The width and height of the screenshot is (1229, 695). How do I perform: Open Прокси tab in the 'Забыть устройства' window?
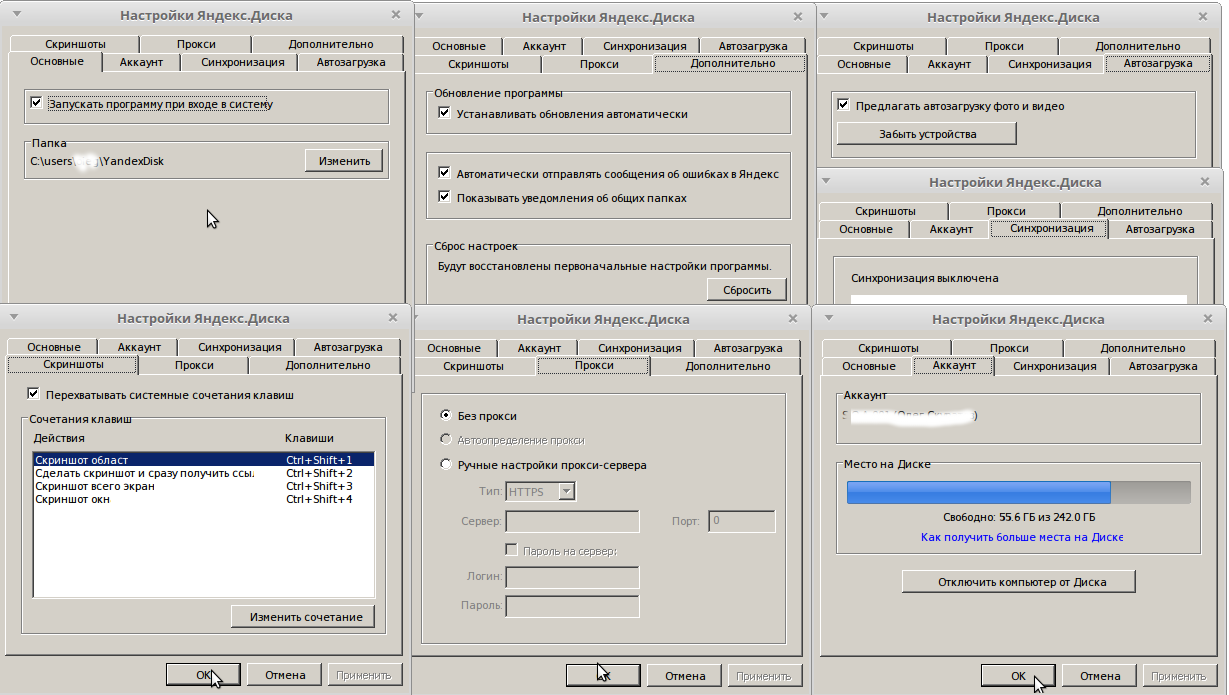(1004, 46)
